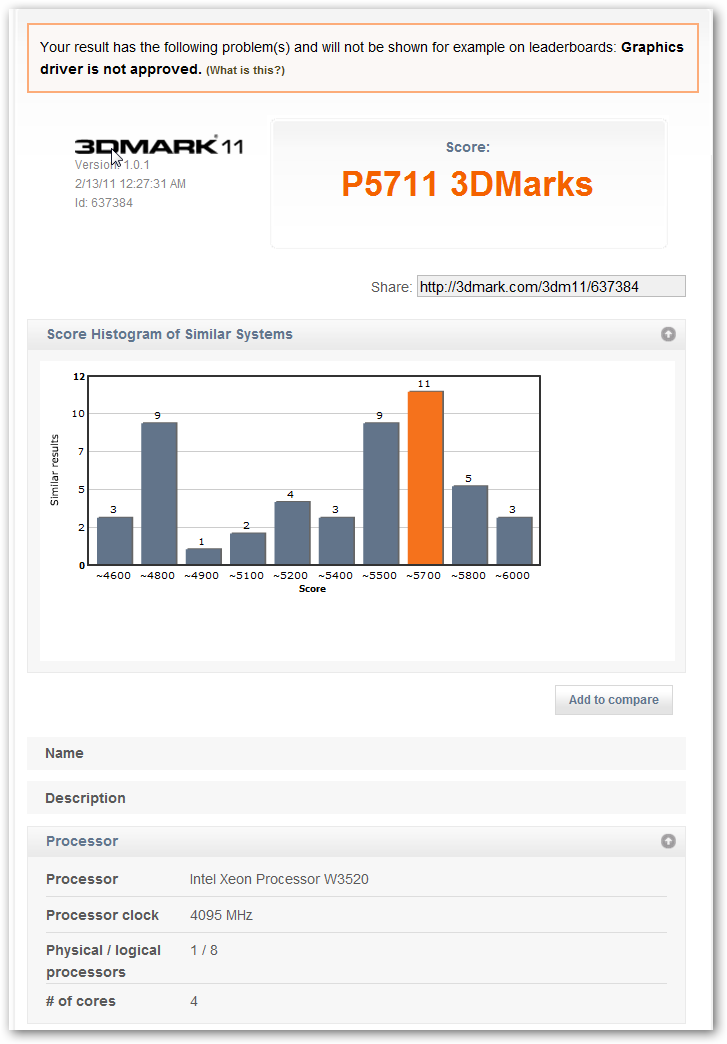Click the ~5500 histogram bar
727x1044 pixels.
tap(381, 493)
